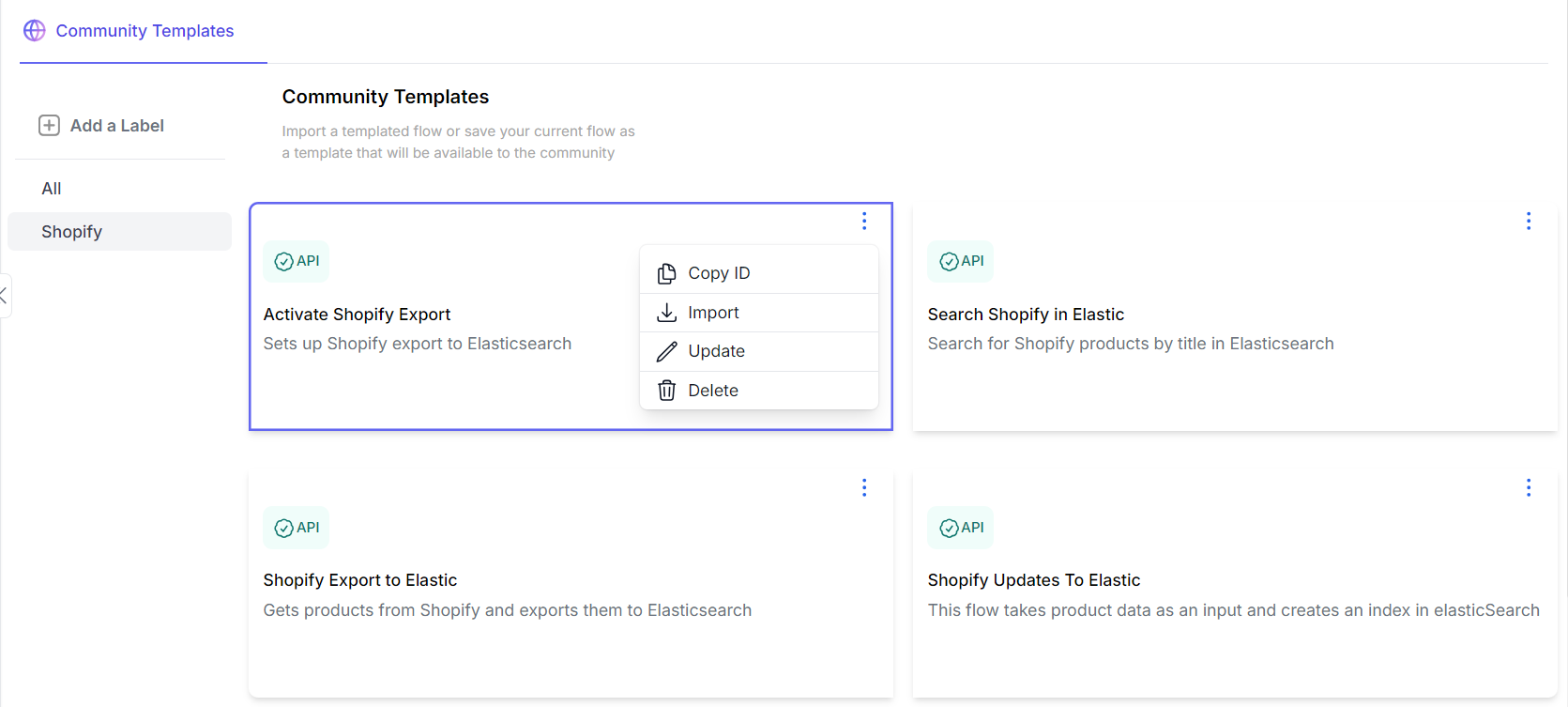
Task: Select the Shopify Export to Elastic card title
Action: 360,580
